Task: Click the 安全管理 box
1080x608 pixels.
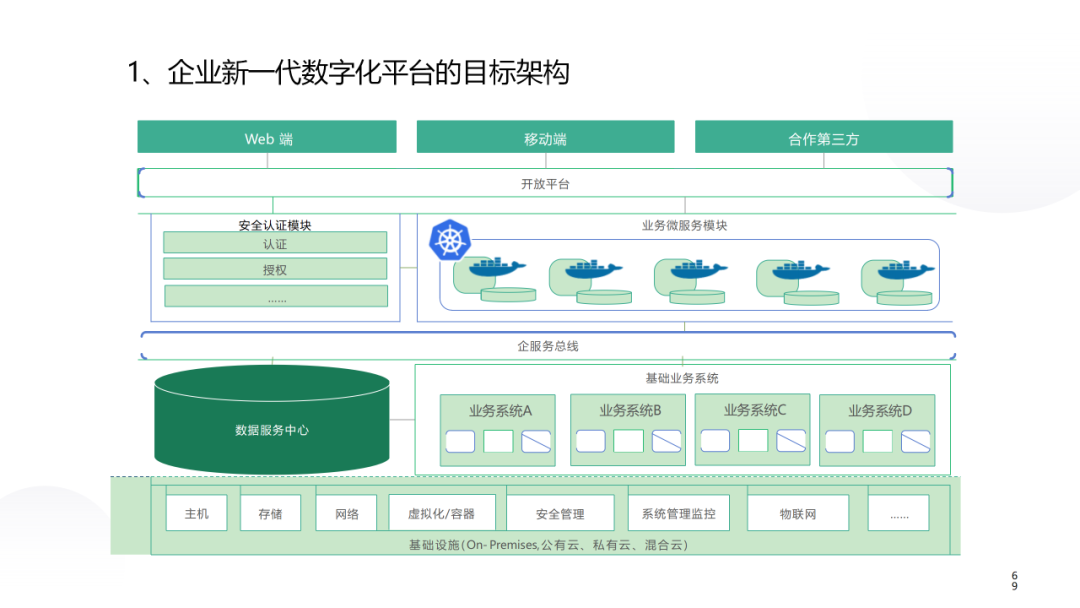Action: point(560,513)
